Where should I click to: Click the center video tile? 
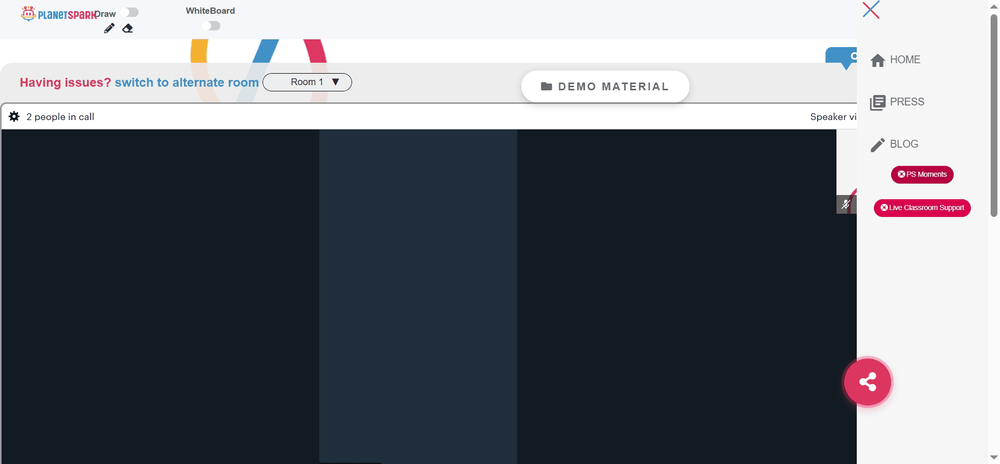418,296
